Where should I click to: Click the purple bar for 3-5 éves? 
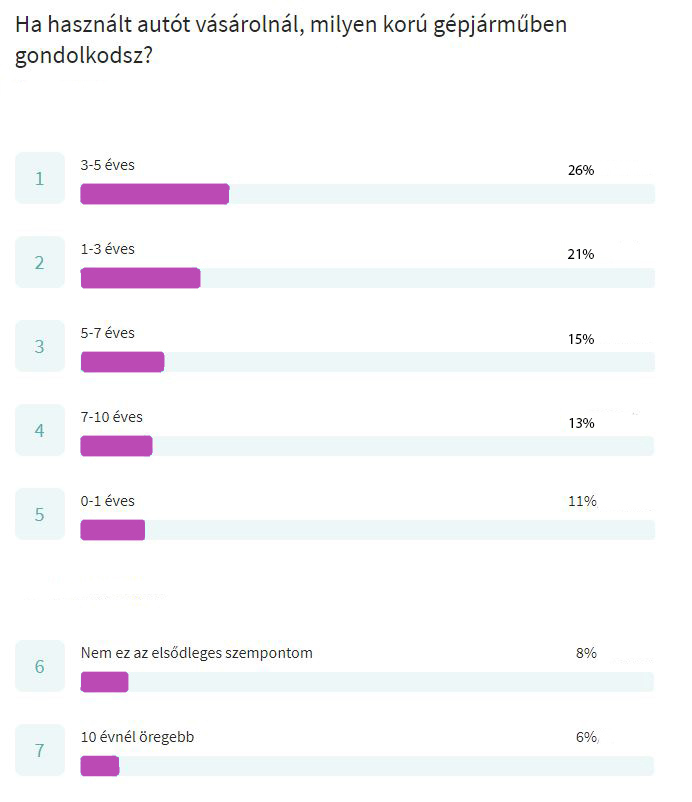pyautogui.click(x=154, y=194)
